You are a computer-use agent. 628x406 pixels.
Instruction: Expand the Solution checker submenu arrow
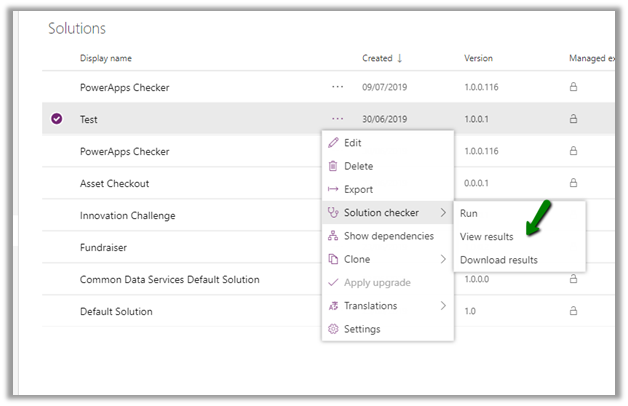442,212
